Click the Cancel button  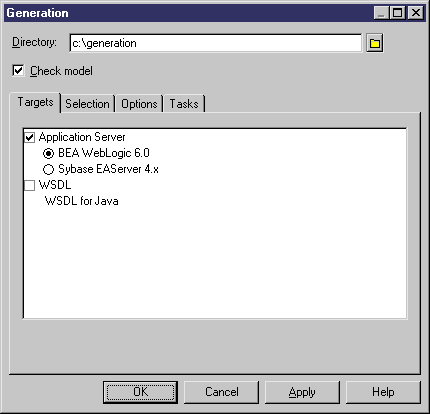tap(222, 392)
